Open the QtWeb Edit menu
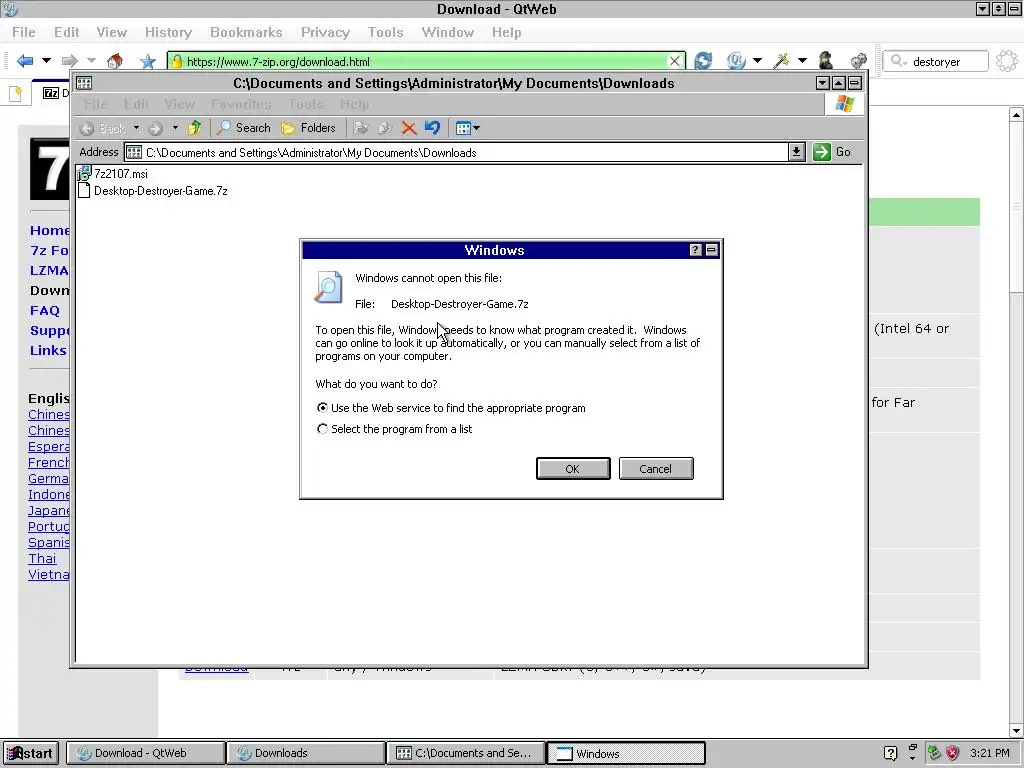Viewport: 1024px width, 768px height. (x=67, y=32)
